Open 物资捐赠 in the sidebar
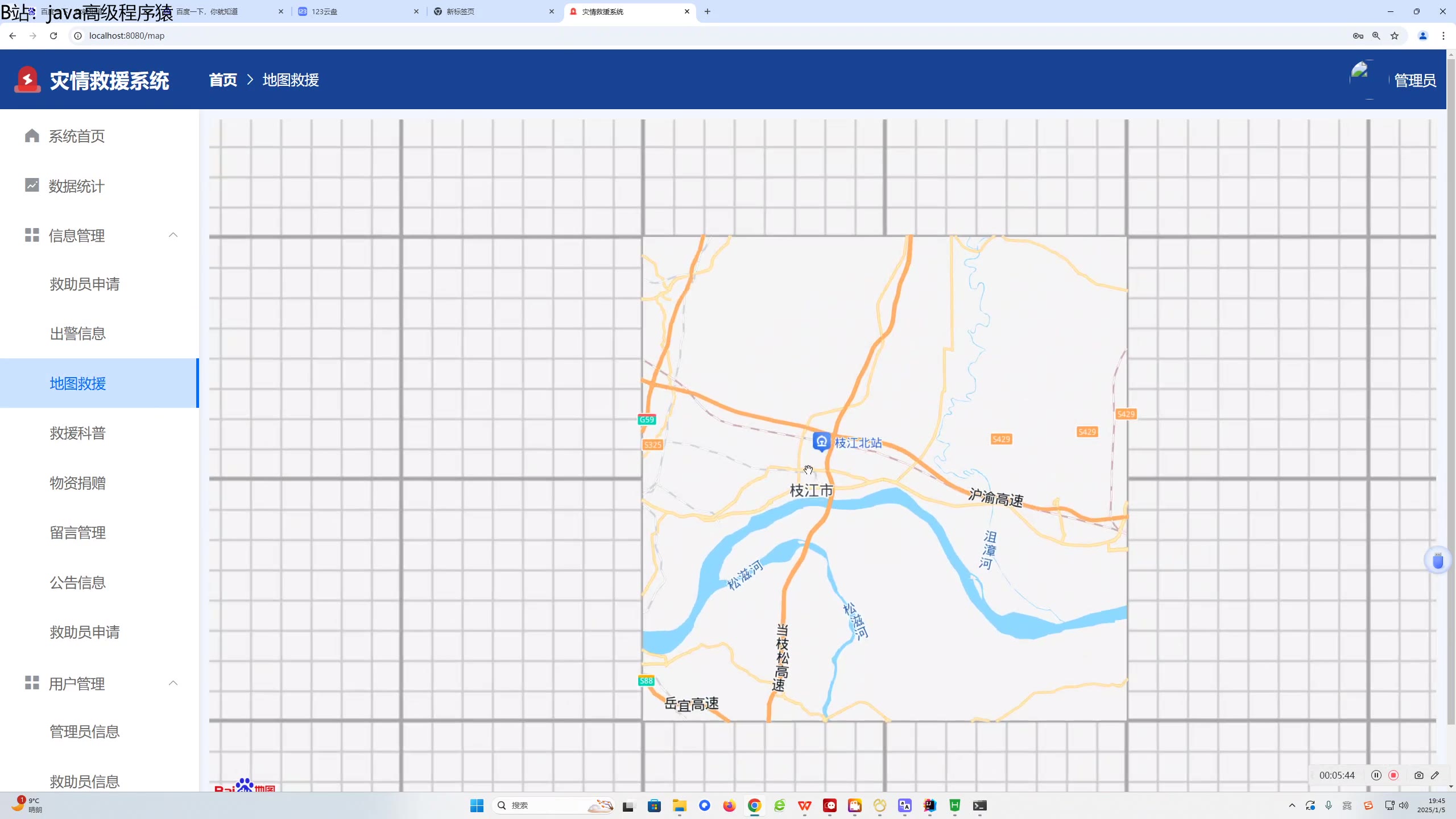Screen dimensions: 1456x819 click(x=78, y=483)
